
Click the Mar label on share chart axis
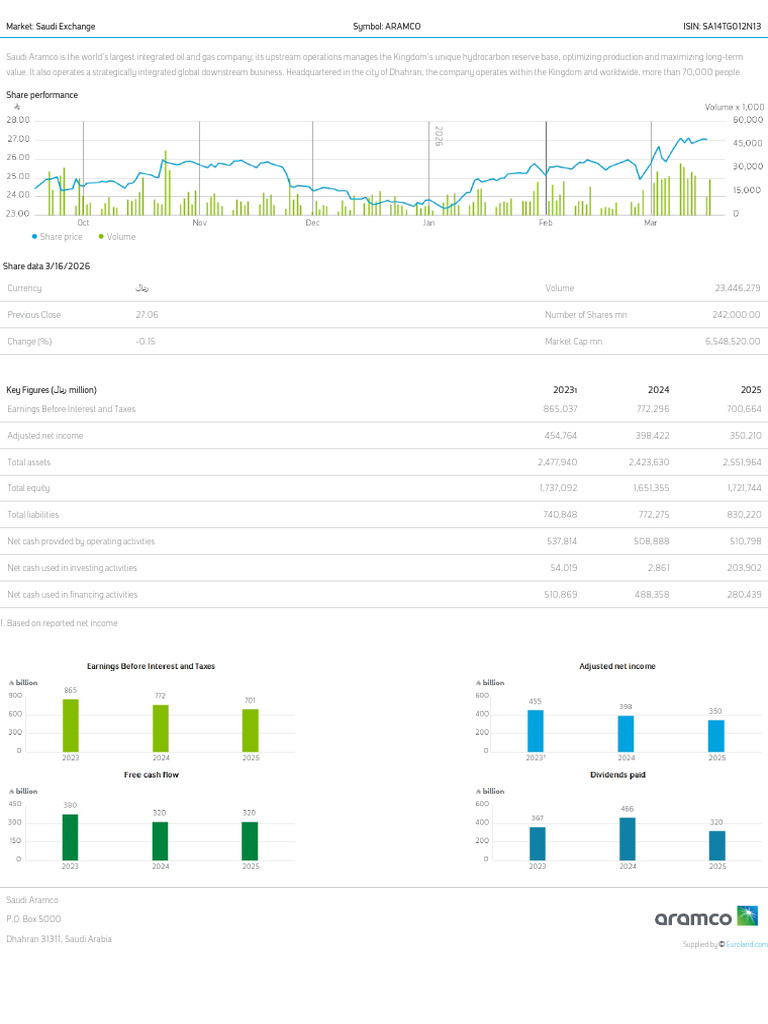click(650, 223)
